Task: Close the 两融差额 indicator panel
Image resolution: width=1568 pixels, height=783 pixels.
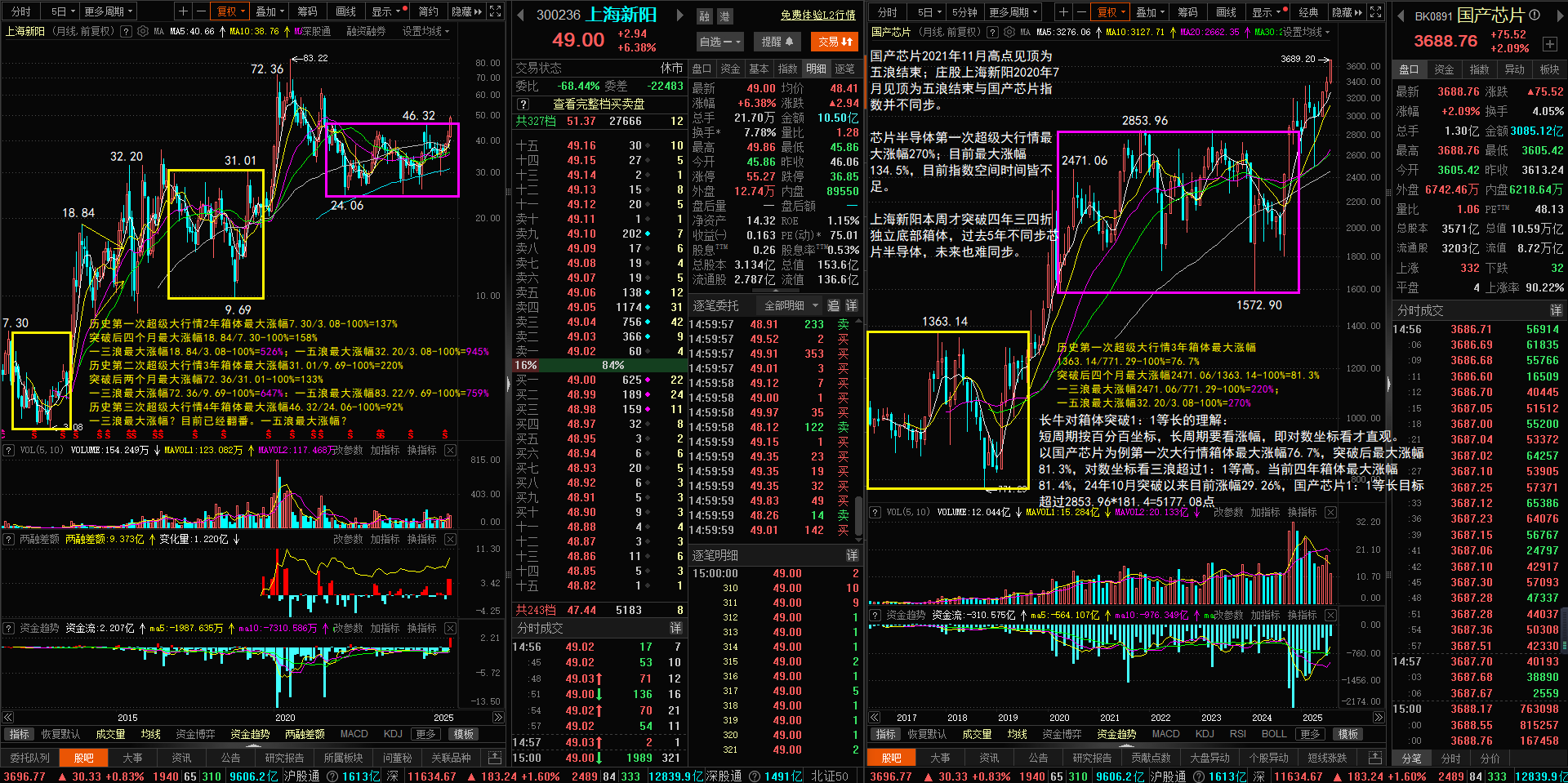Action: coord(449,539)
